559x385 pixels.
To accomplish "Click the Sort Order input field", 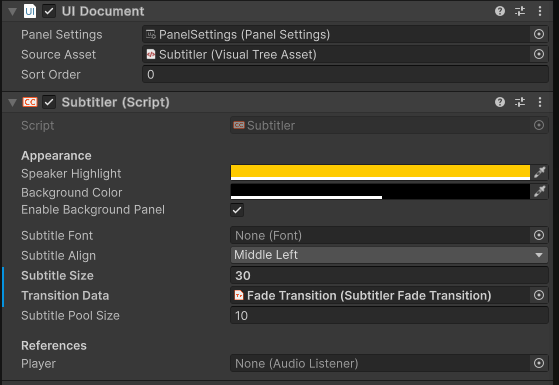I will click(x=345, y=74).
